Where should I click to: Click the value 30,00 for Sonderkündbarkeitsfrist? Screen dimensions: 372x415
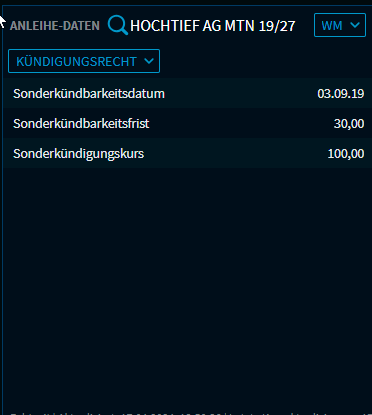[x=349, y=124]
